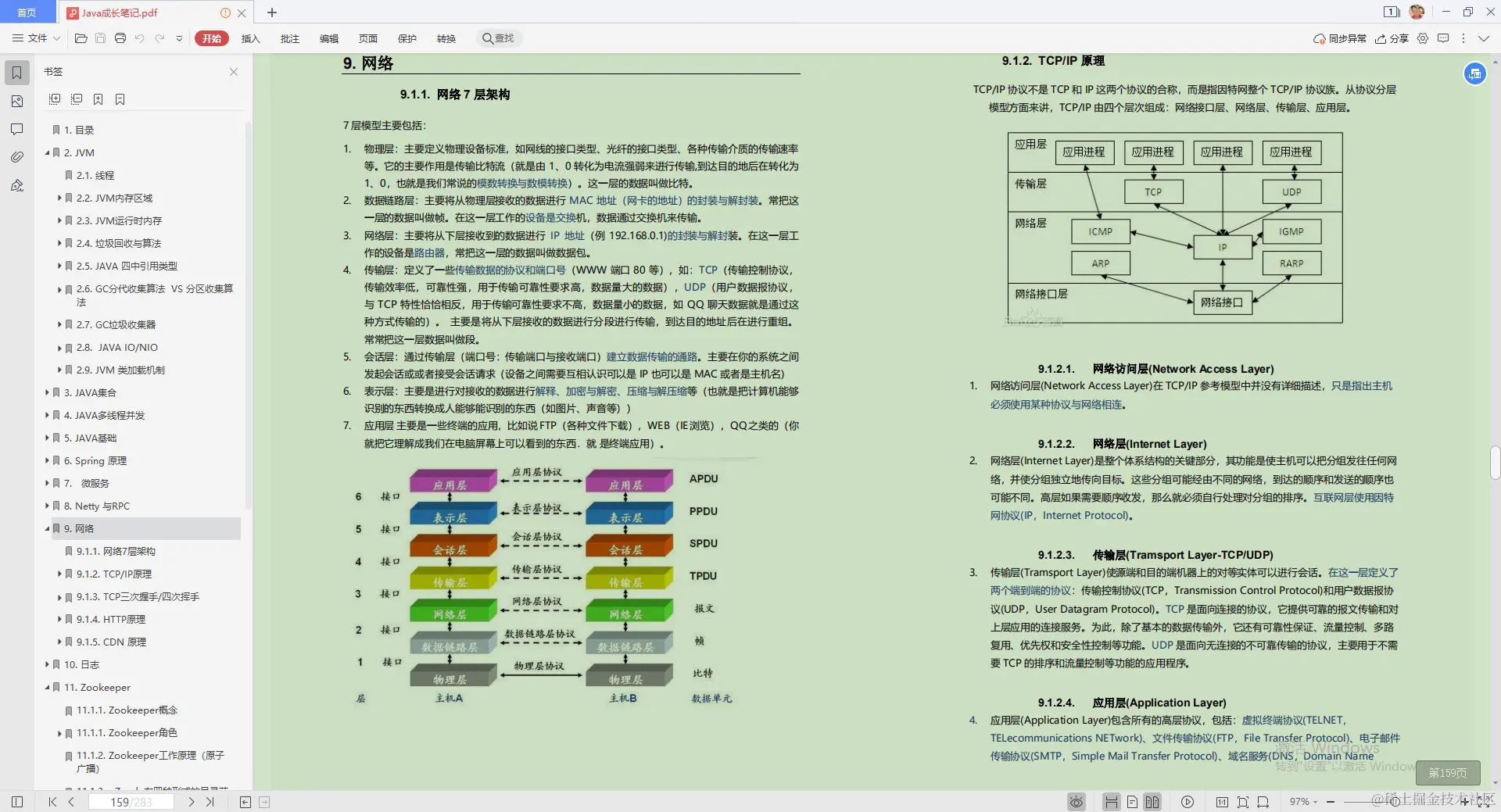Switch to the 首页 home tab

(x=27, y=13)
